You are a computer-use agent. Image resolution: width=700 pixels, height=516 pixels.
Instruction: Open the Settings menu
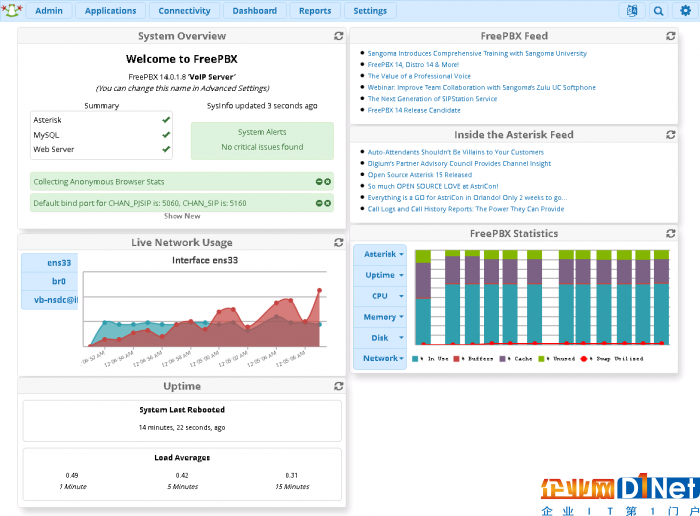tap(370, 11)
